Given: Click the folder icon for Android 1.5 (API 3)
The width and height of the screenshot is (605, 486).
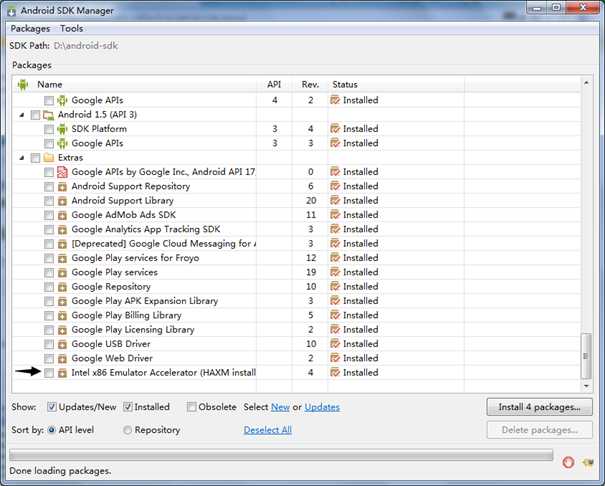Looking at the screenshot, I should click(49, 115).
